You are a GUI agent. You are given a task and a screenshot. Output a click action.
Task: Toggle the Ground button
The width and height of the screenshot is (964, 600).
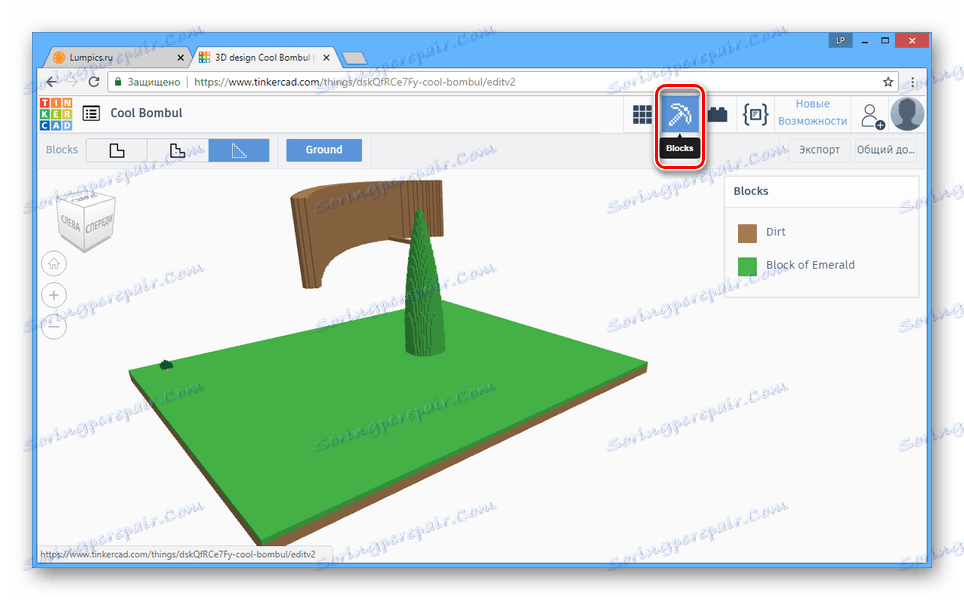pos(324,150)
